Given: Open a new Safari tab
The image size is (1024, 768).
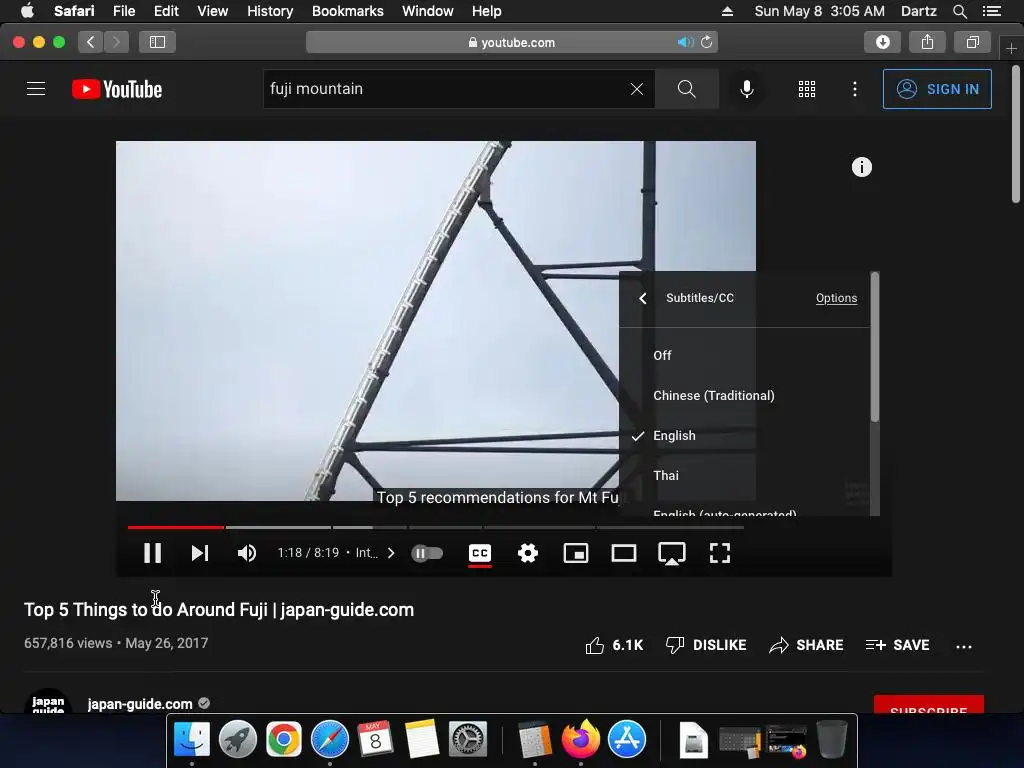Looking at the screenshot, I should [x=1011, y=48].
